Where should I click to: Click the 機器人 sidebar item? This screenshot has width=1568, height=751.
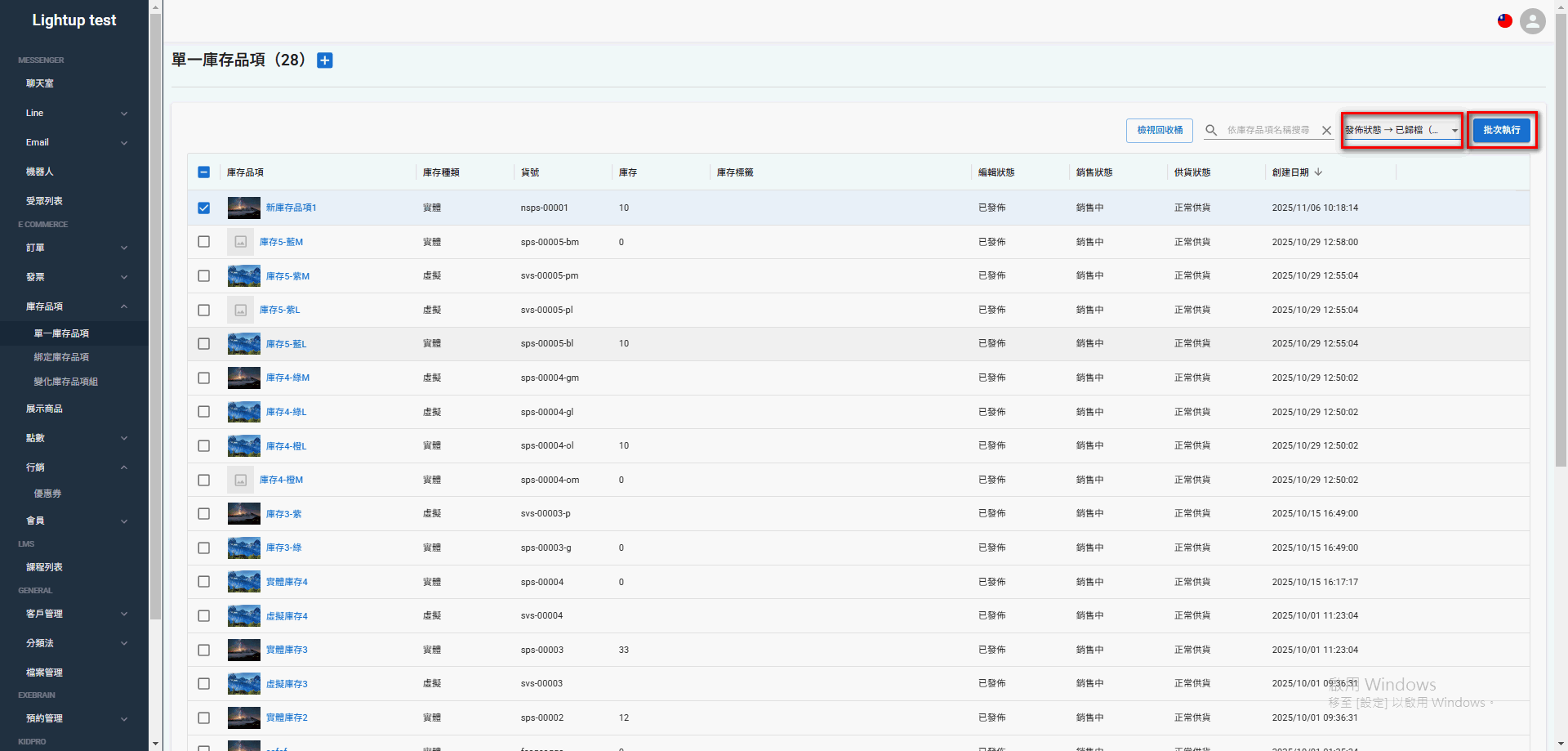[39, 171]
